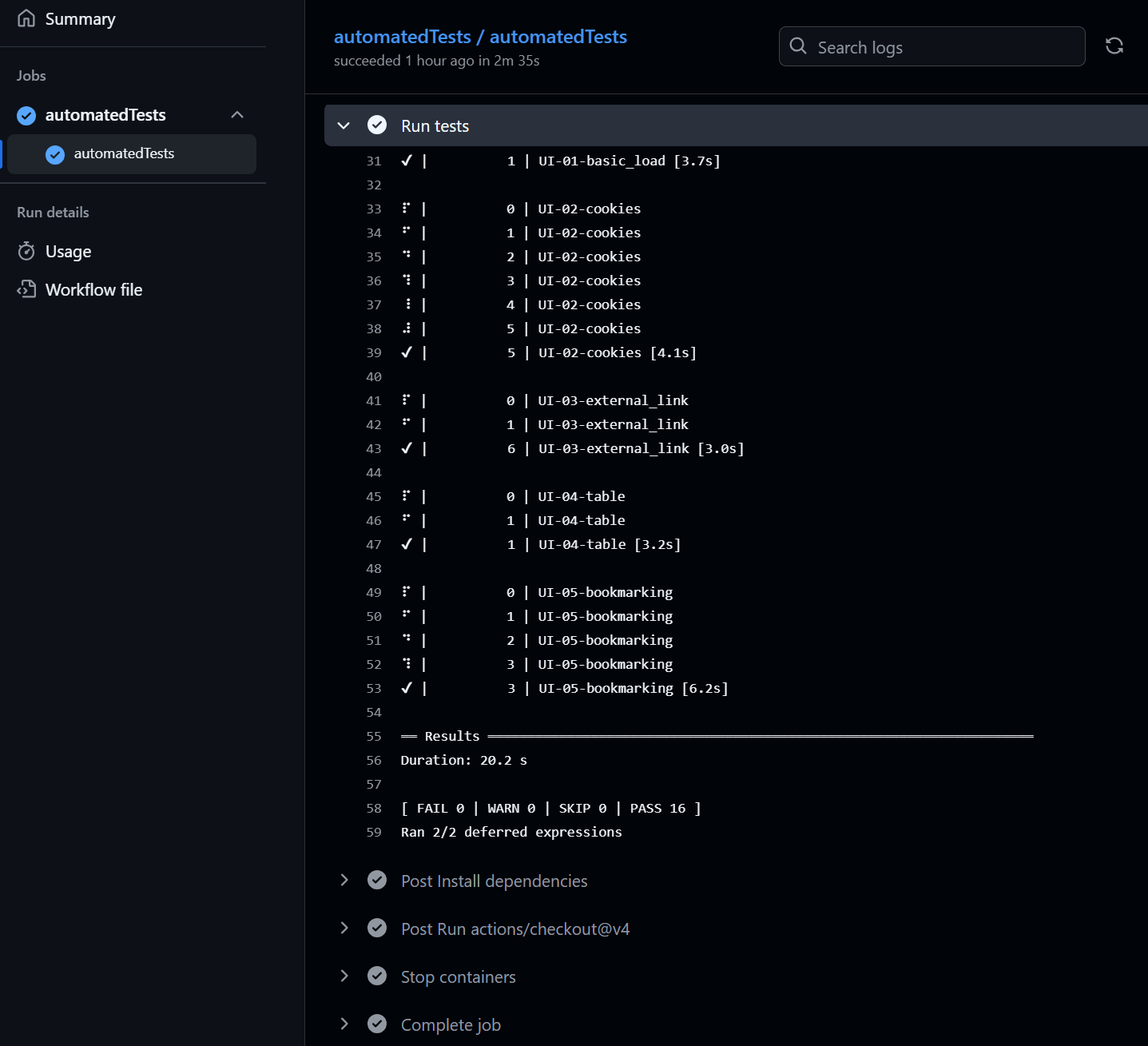Viewport: 1148px width, 1046px height.
Task: Click log line number 47
Action: point(374,544)
